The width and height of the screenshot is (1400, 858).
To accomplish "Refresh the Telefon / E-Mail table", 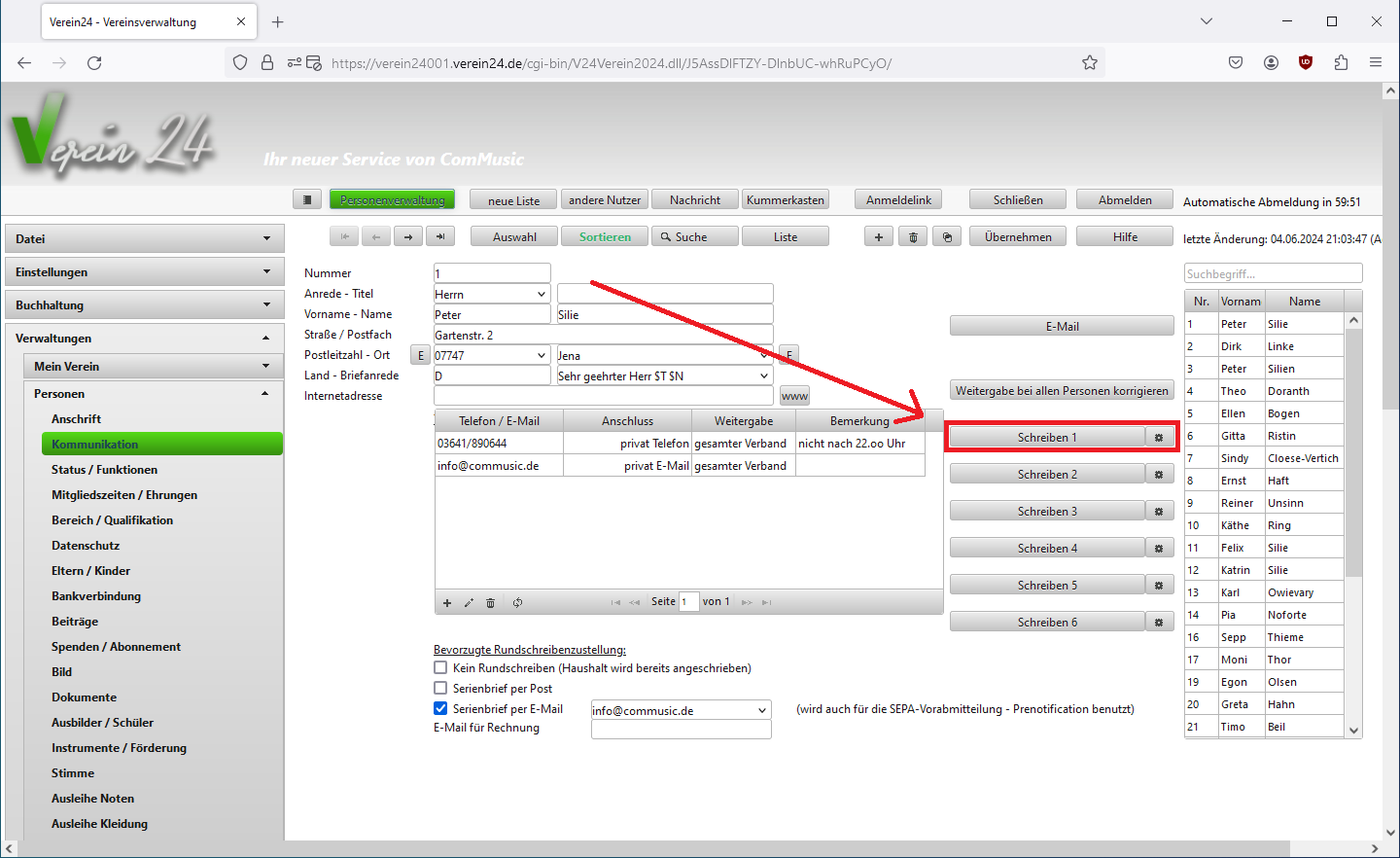I will (x=517, y=603).
